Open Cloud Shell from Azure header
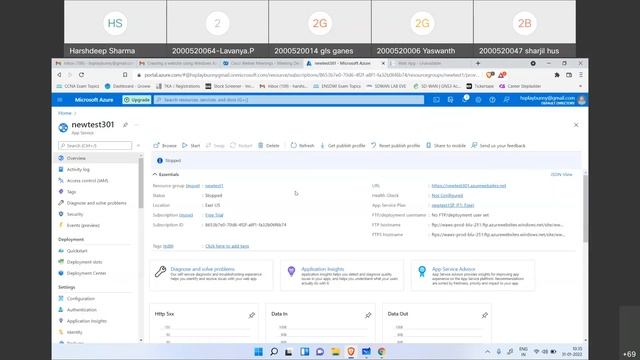Image resolution: width=640 pixels, height=360 pixels. tap(436, 100)
